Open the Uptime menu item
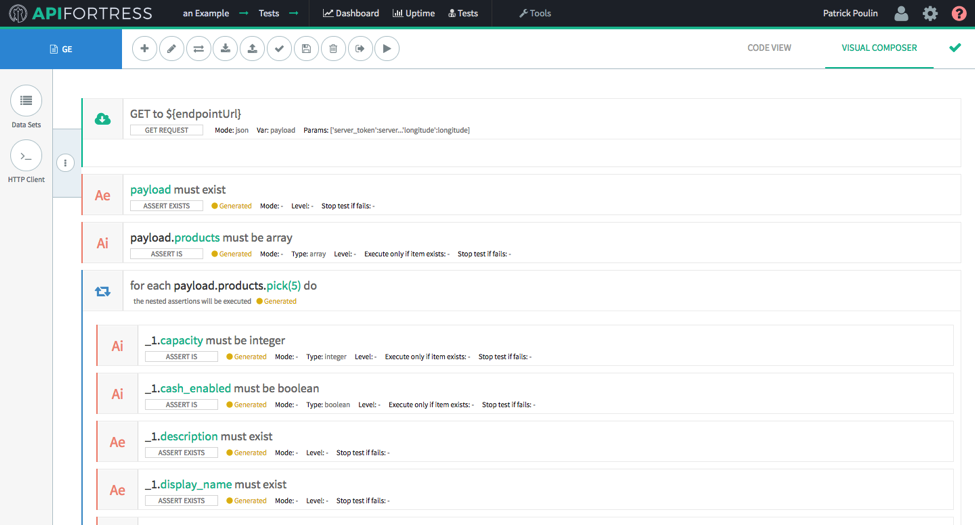975x525 pixels. pyautogui.click(x=414, y=13)
